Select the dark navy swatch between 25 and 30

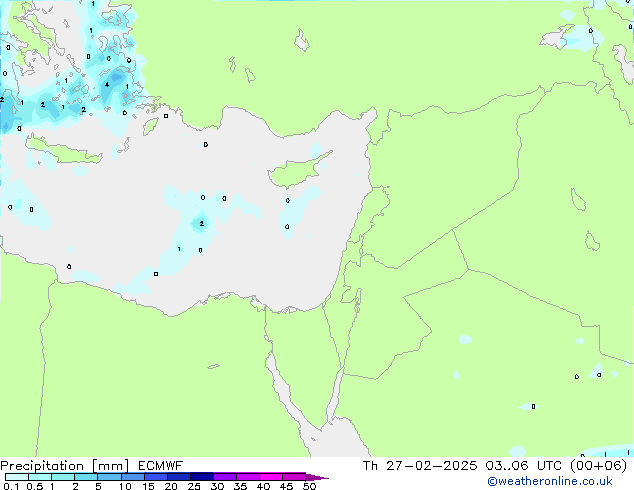pyautogui.click(x=201, y=477)
